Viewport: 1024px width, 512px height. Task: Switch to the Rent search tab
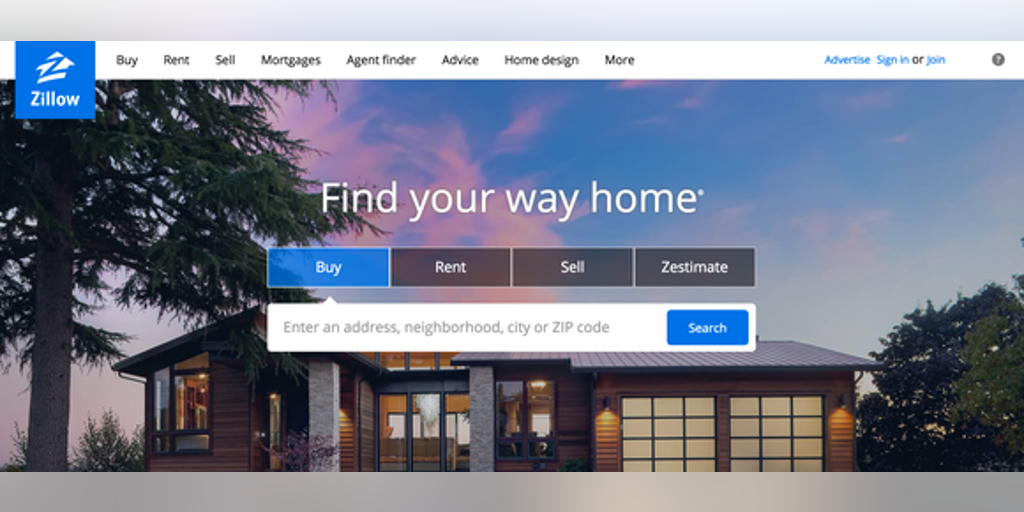coord(451,267)
